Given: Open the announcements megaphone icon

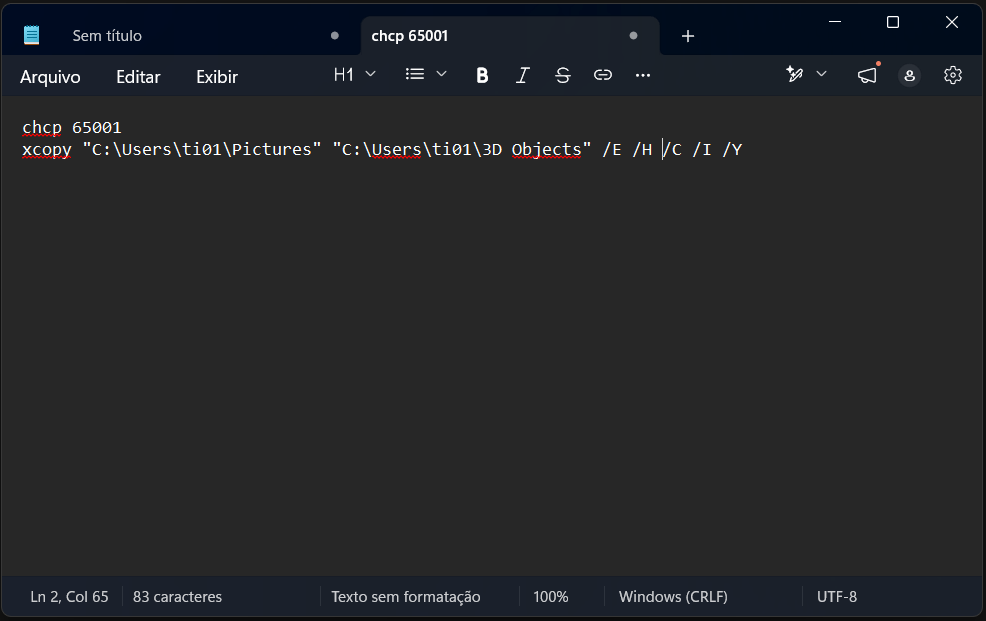Looking at the screenshot, I should point(867,75).
